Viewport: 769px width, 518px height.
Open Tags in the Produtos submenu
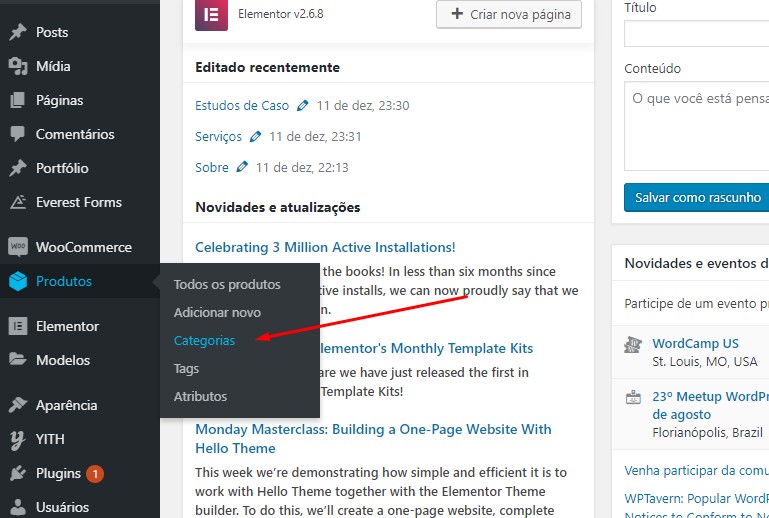click(x=186, y=369)
